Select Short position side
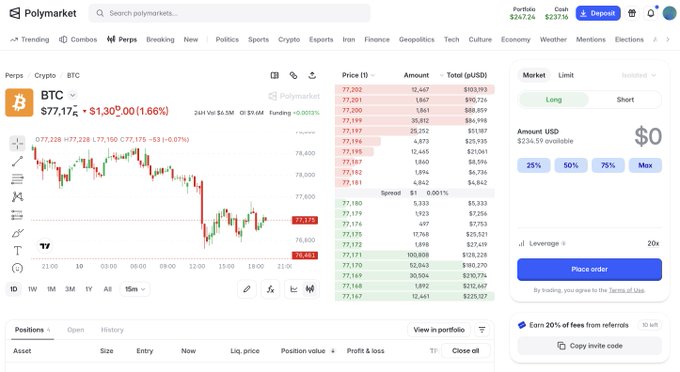This screenshot has height=372, width=680. pos(625,100)
